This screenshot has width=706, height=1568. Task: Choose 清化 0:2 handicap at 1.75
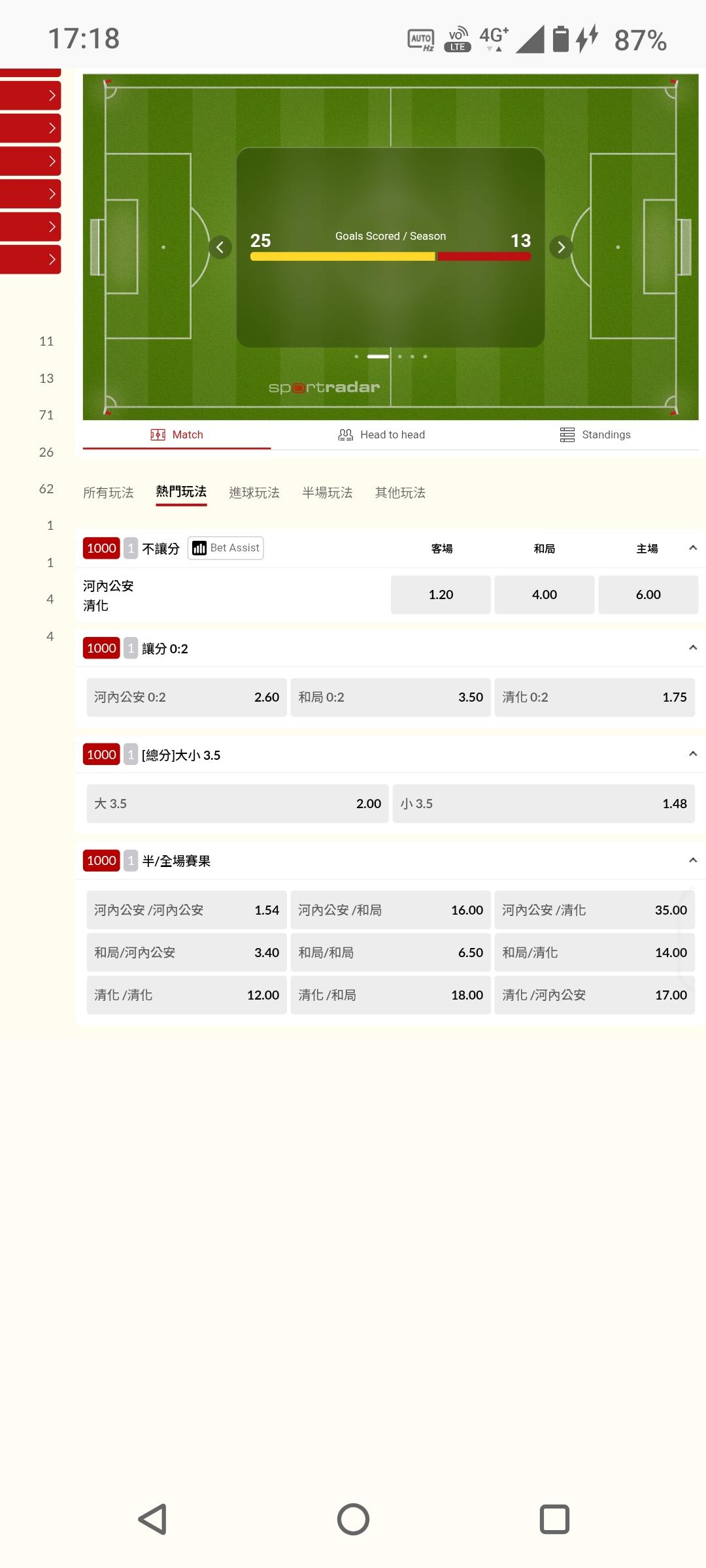[594, 697]
